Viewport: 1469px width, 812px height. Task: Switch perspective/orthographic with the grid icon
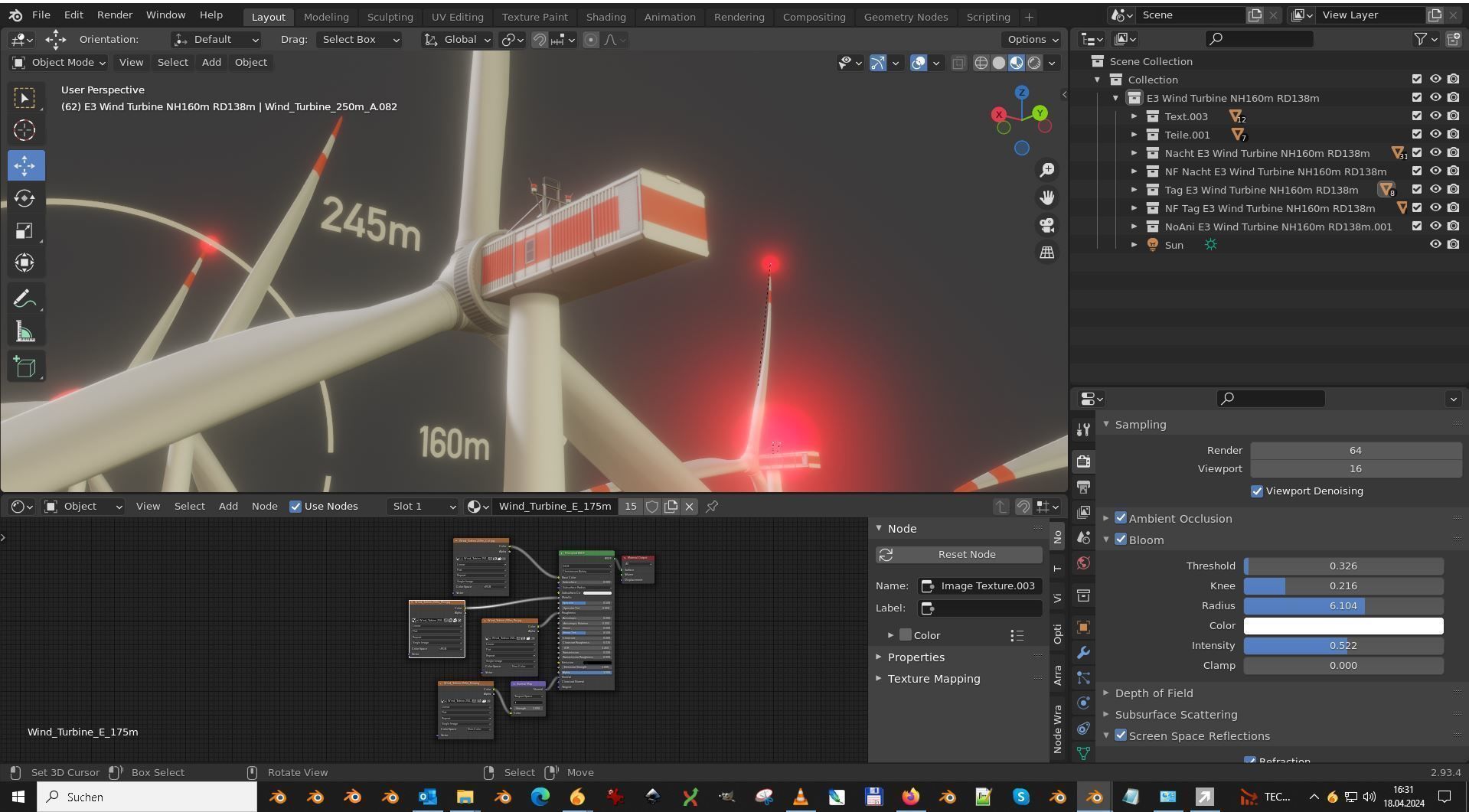1046,253
